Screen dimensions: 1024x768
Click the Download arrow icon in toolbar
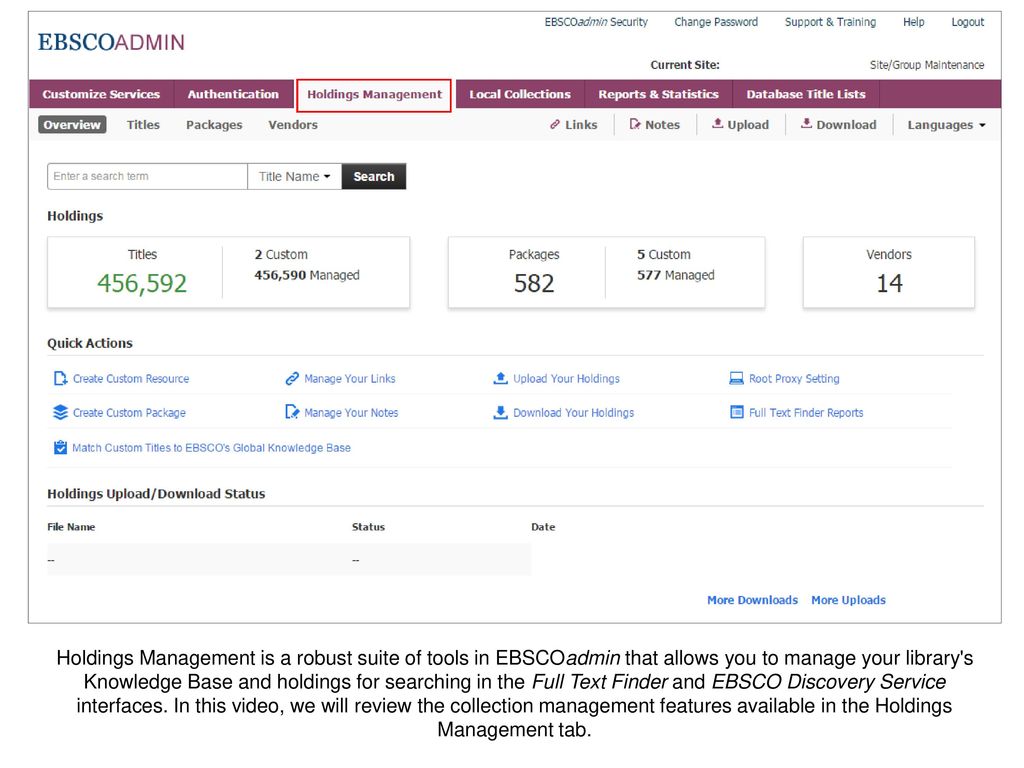[807, 123]
